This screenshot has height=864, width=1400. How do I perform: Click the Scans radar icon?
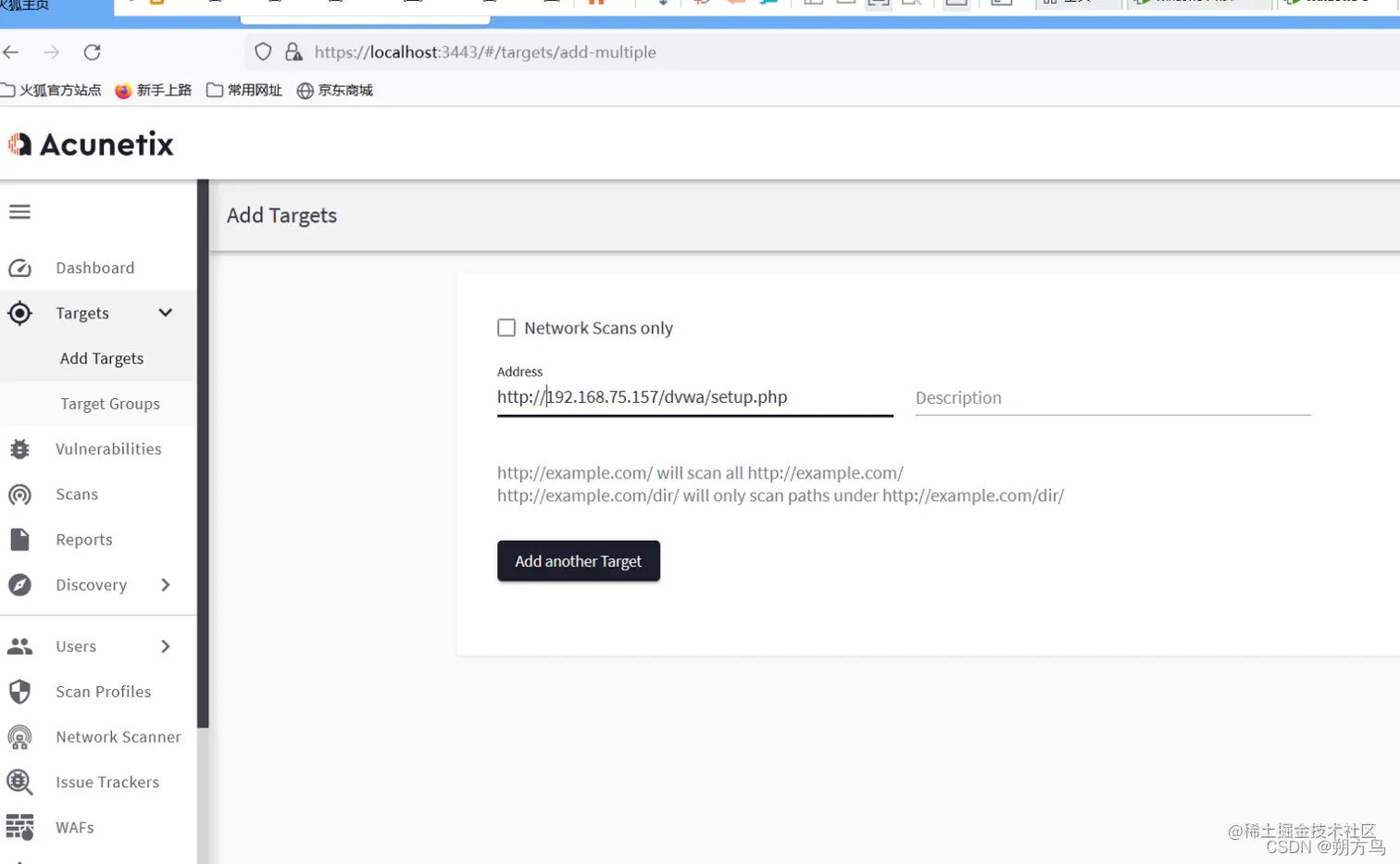[x=19, y=495]
